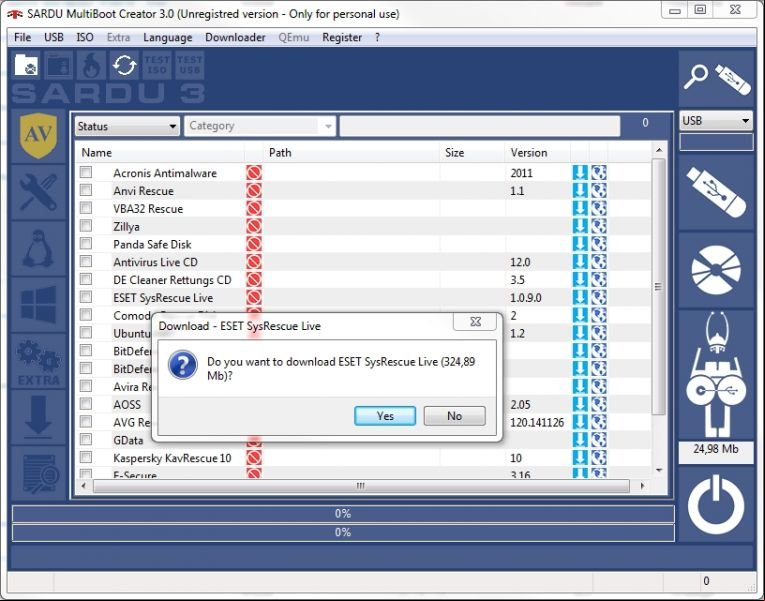Open Anvi Rescue website globe icon
The width and height of the screenshot is (765, 601).
(x=599, y=190)
